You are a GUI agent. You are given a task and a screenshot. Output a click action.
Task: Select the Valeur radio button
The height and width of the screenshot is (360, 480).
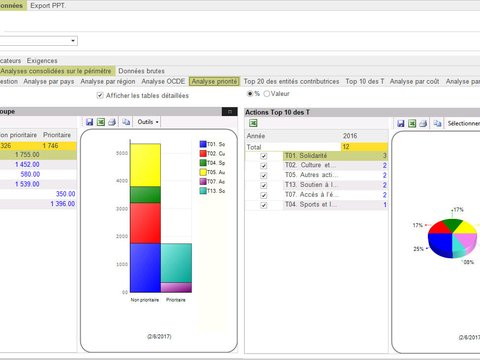(x=267, y=94)
